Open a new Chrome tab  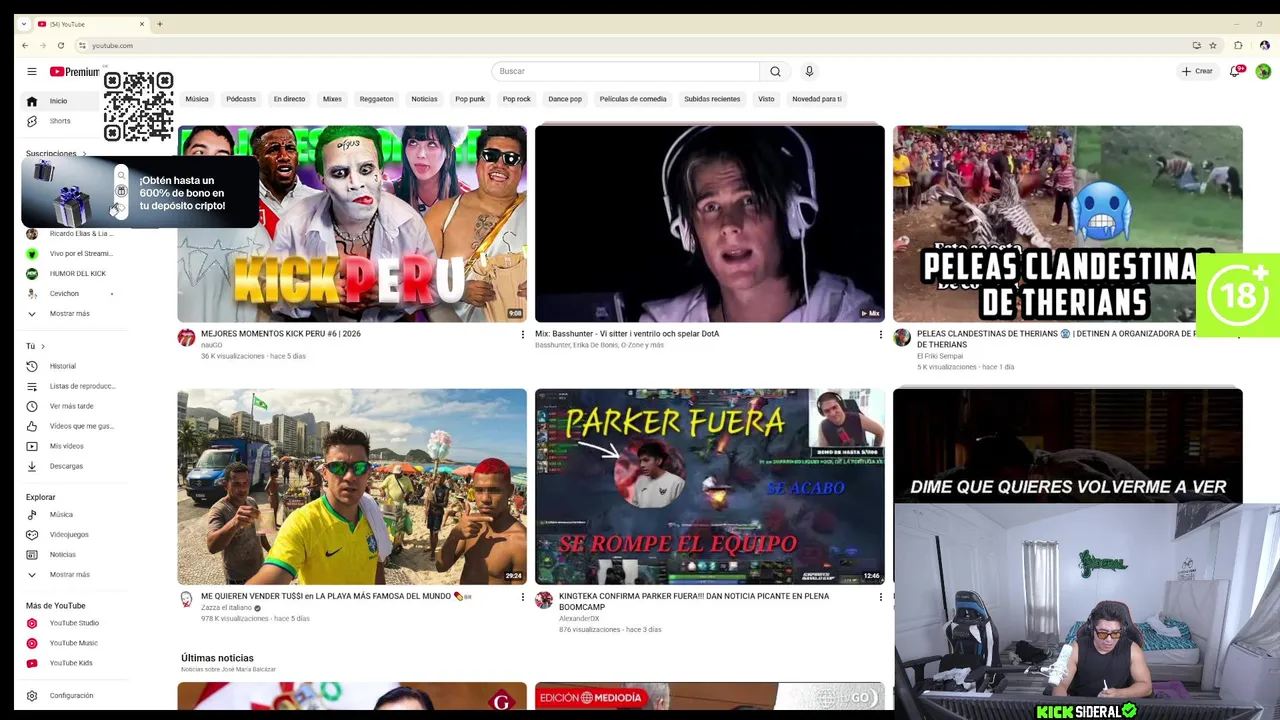click(x=159, y=24)
